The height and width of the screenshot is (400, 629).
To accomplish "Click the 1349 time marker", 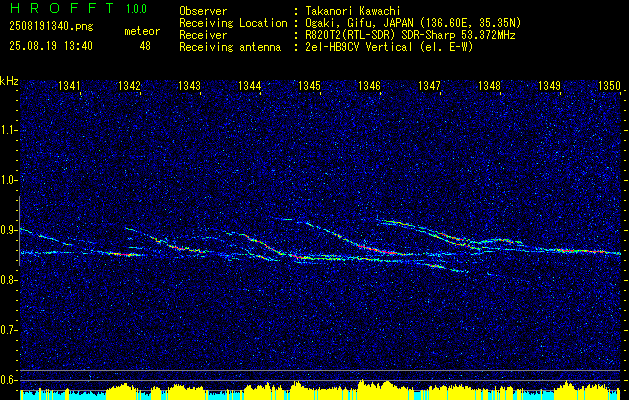I will tap(549, 86).
